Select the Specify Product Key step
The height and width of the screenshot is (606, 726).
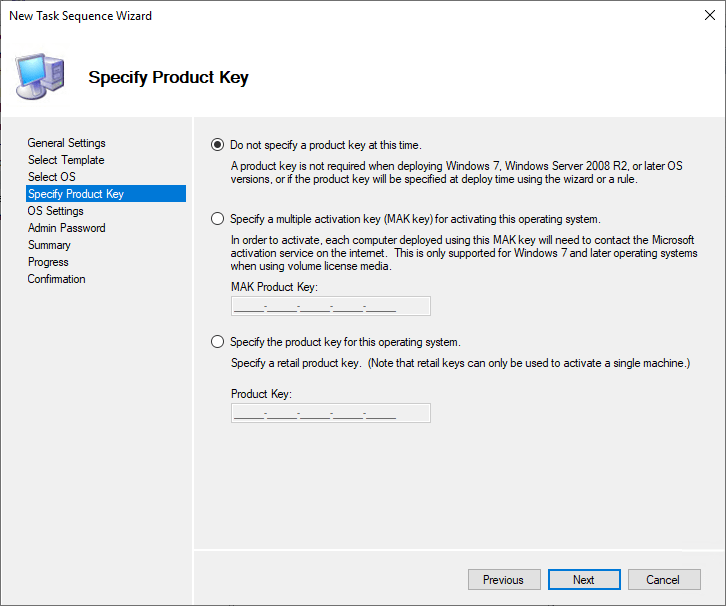pyautogui.click(x=76, y=194)
